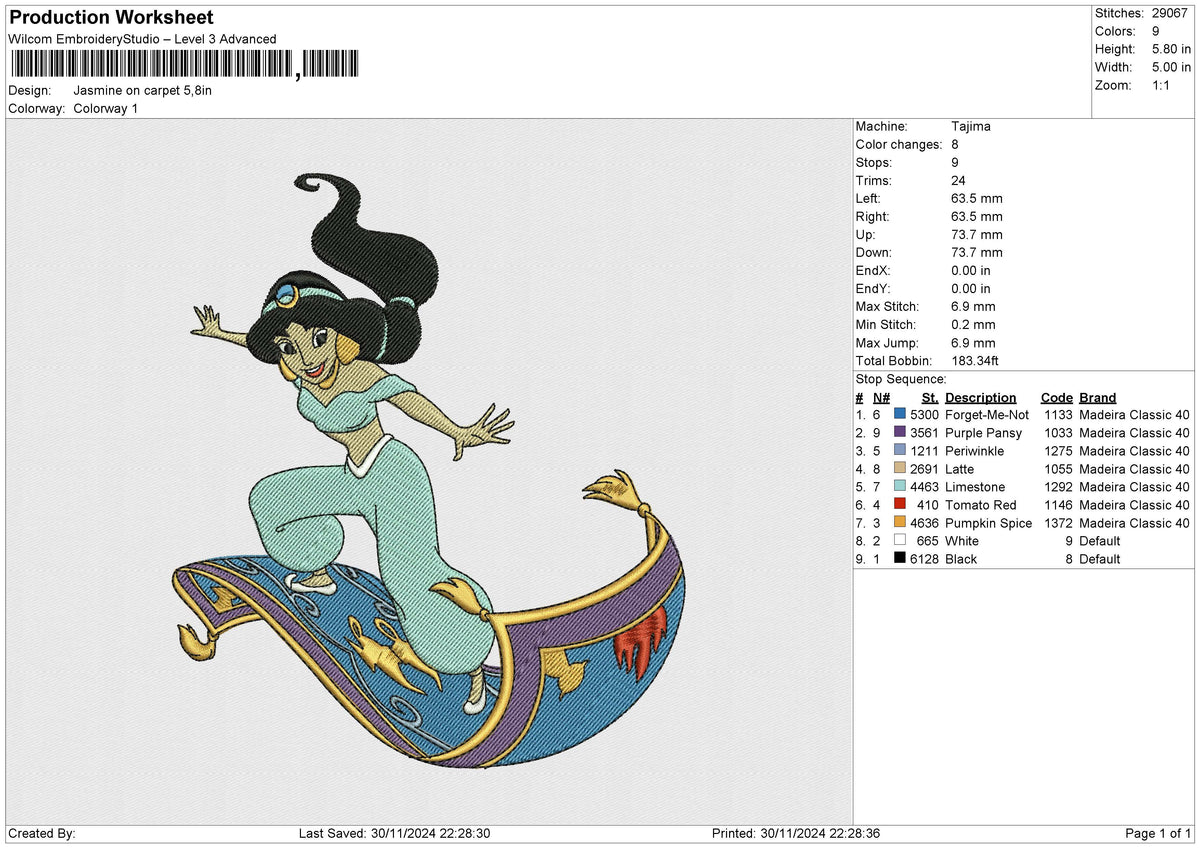The height and width of the screenshot is (848, 1200).
Task: Click the Code column header
Action: click(1056, 397)
